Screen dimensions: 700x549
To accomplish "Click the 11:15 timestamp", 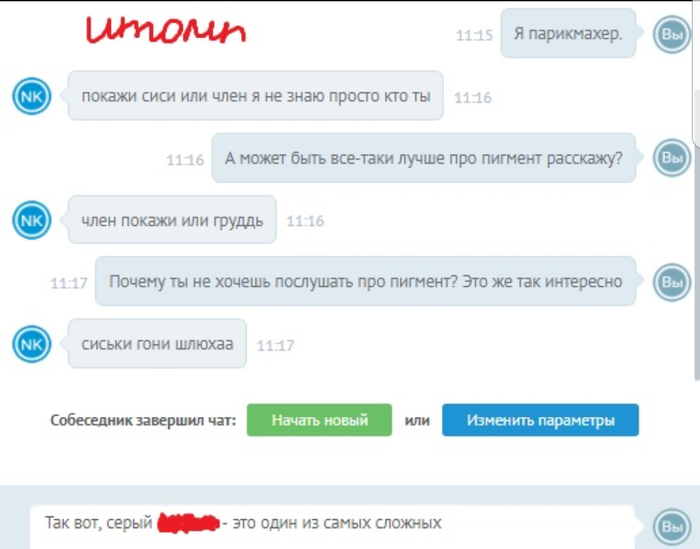I will [474, 35].
